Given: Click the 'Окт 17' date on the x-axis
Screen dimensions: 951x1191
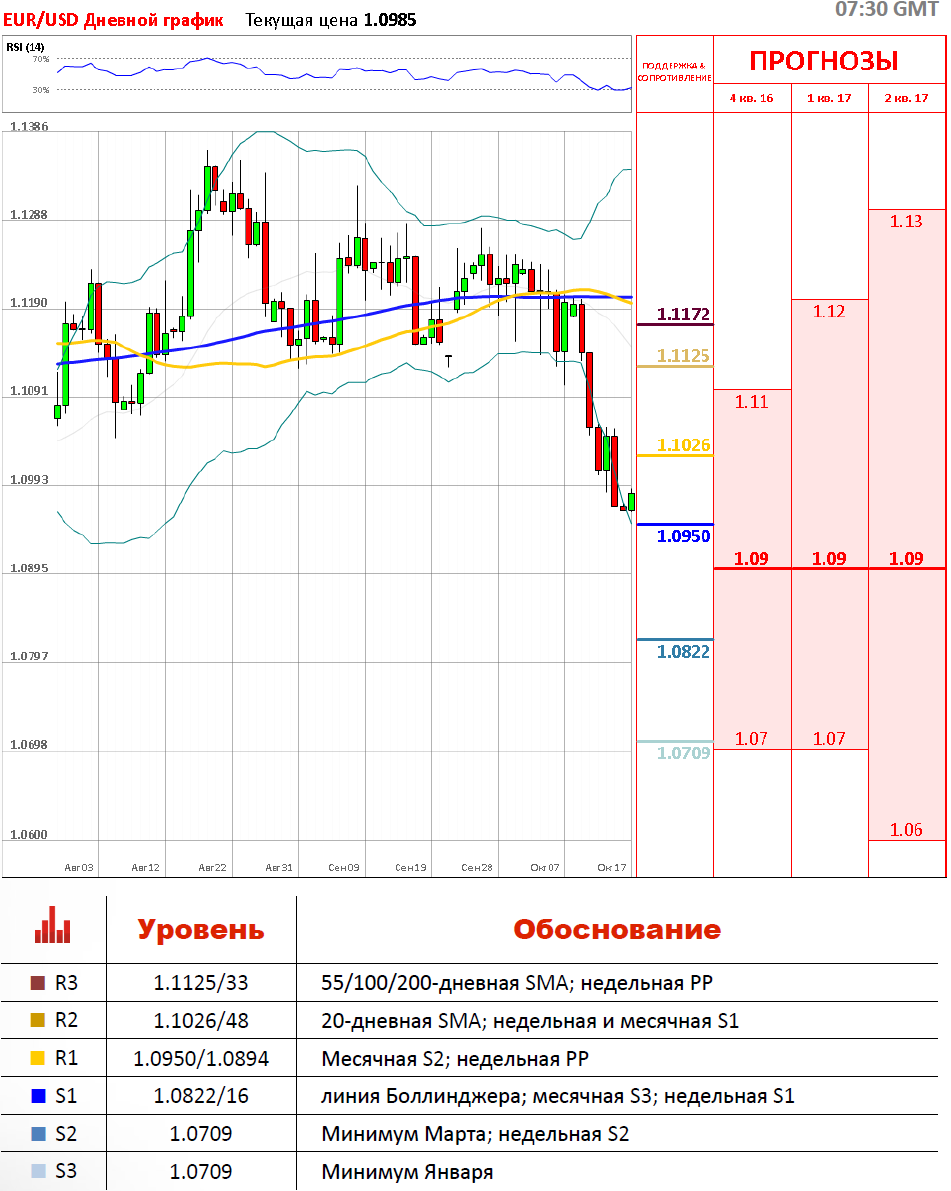Looking at the screenshot, I should pos(611,867).
